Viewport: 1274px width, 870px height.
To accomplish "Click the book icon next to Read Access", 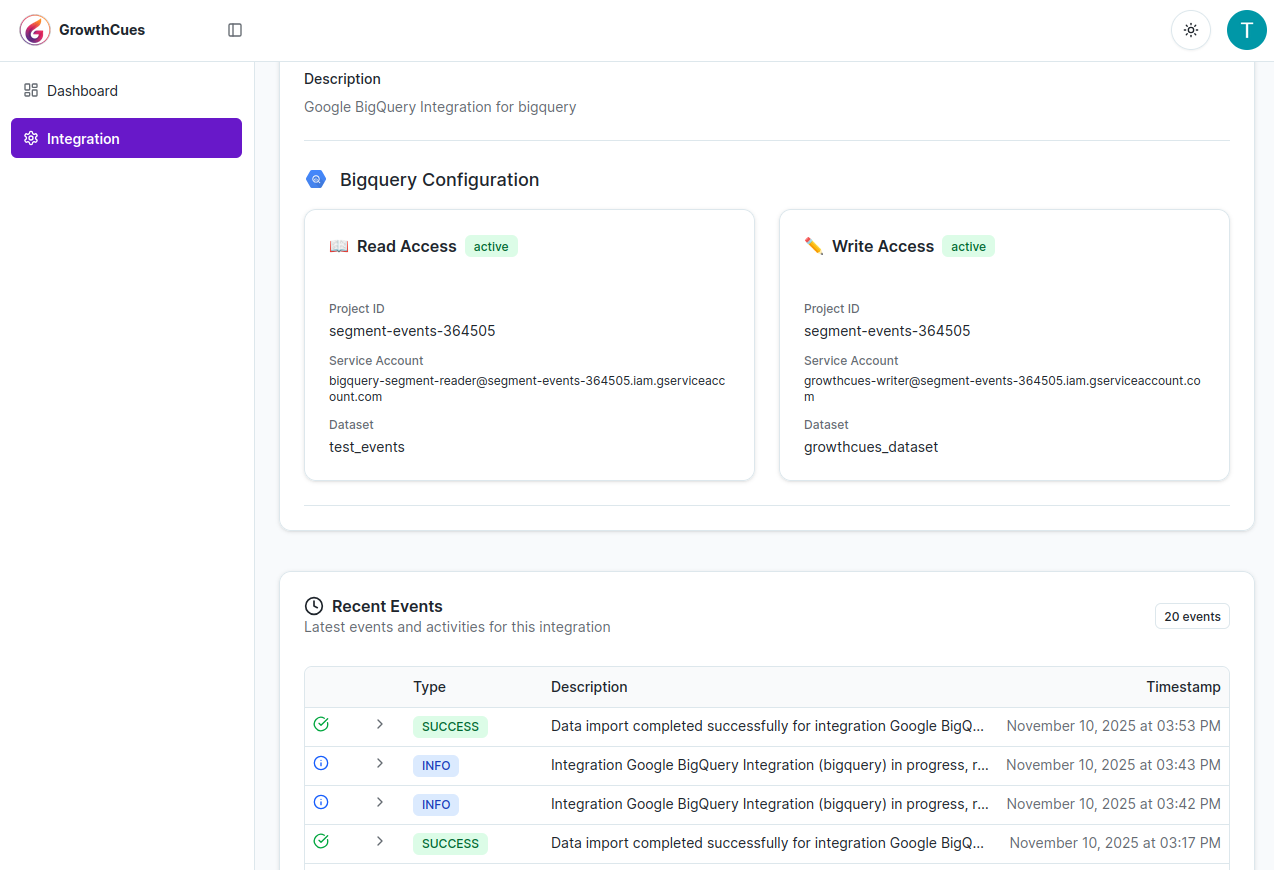I will pyautogui.click(x=338, y=245).
